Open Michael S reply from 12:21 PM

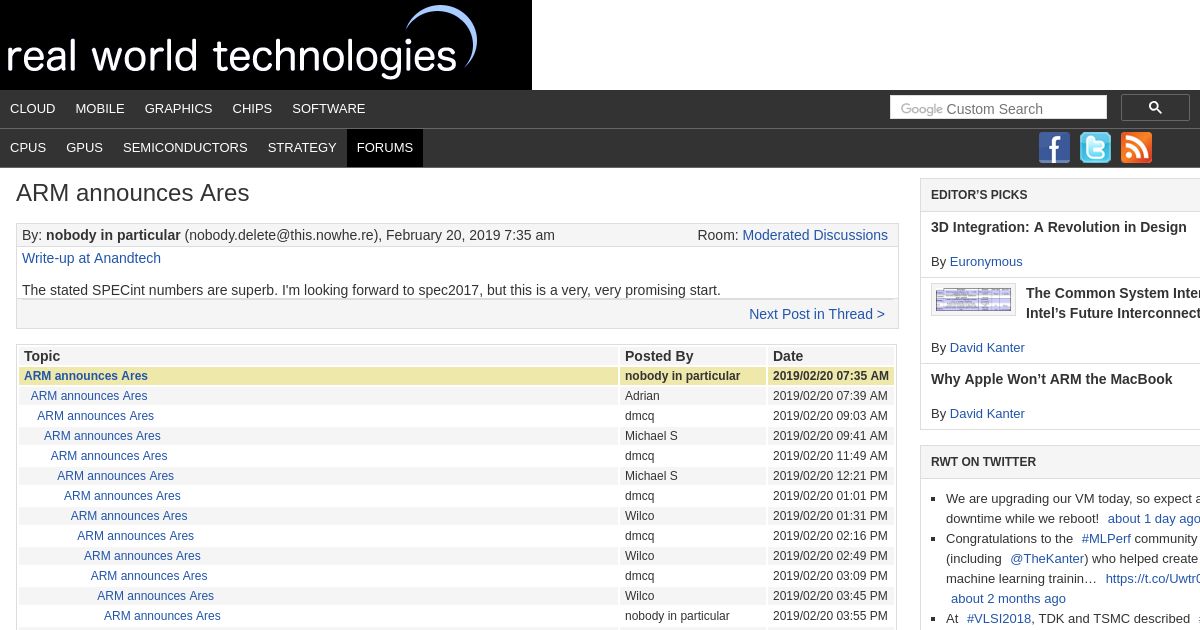[x=115, y=476]
